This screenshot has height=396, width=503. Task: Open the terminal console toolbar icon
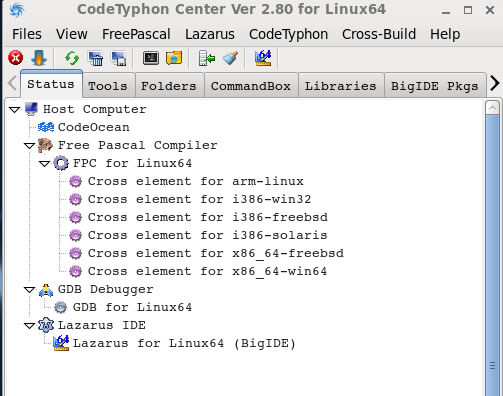[151, 58]
